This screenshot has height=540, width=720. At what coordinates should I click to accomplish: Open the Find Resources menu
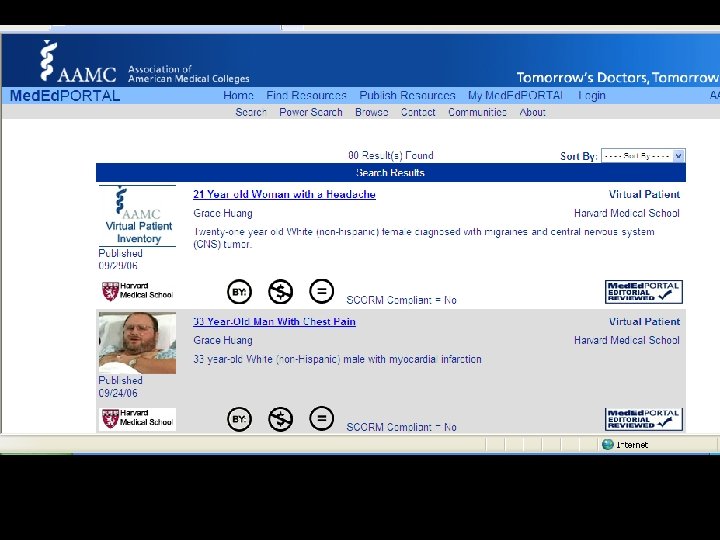[x=306, y=96]
